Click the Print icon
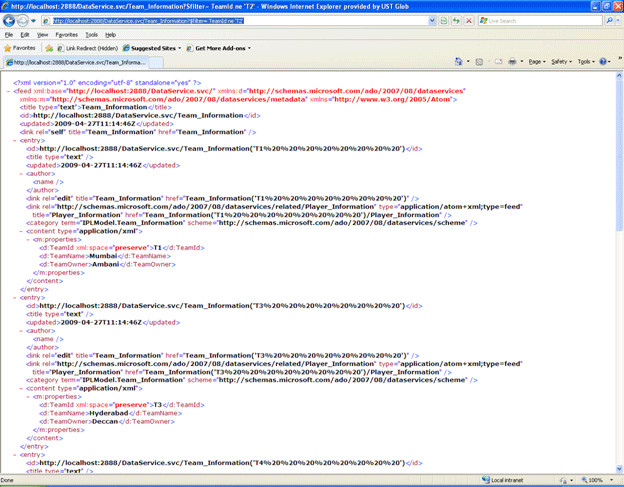The width and height of the screenshot is (624, 487). click(x=512, y=61)
